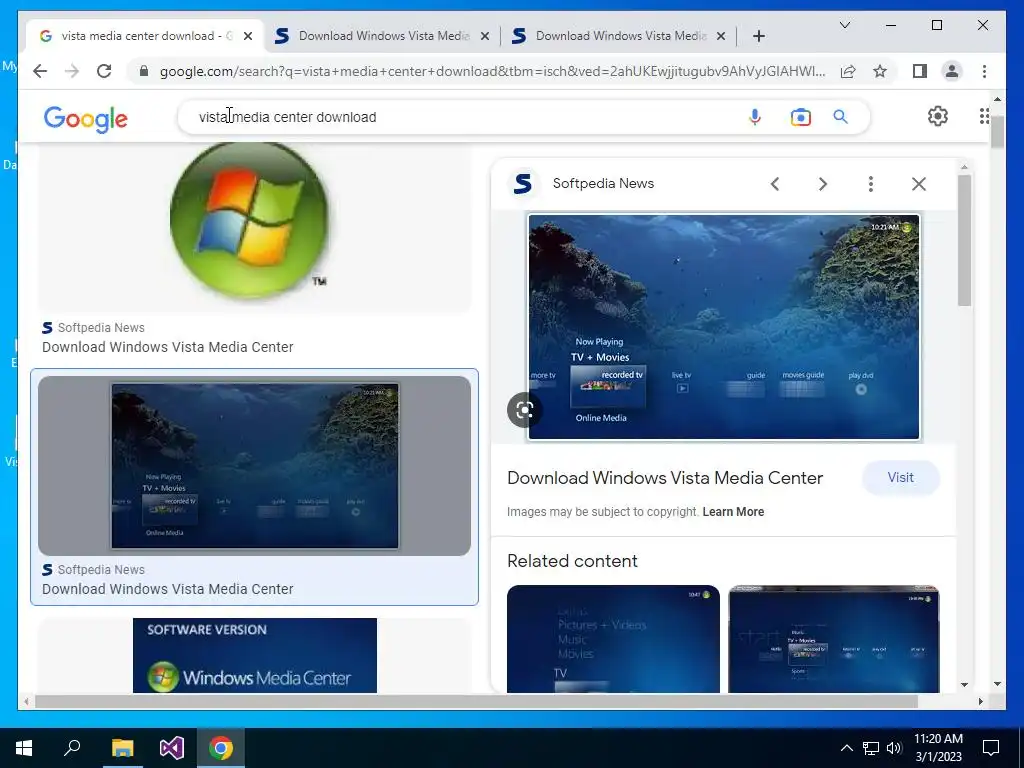Screen dimensions: 1024x768
Task: Click the padlock site info icon
Action: 144,71
